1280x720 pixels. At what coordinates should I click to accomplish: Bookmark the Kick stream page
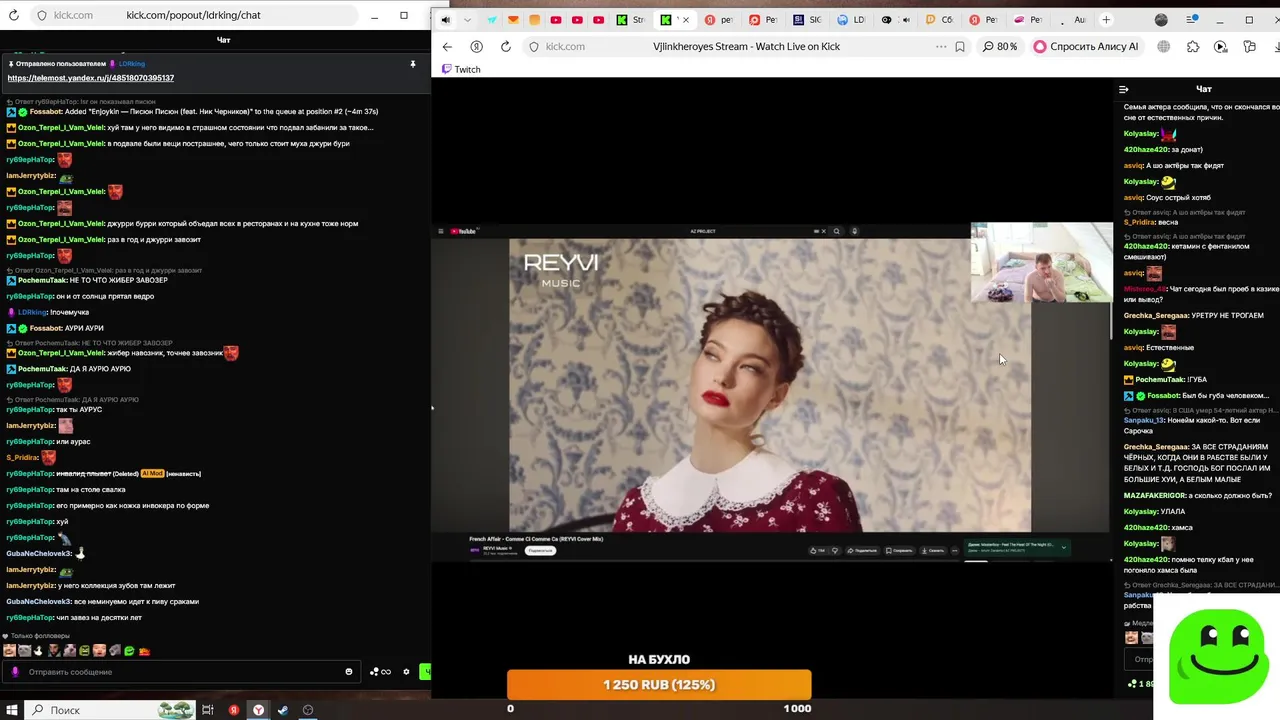tap(960, 46)
